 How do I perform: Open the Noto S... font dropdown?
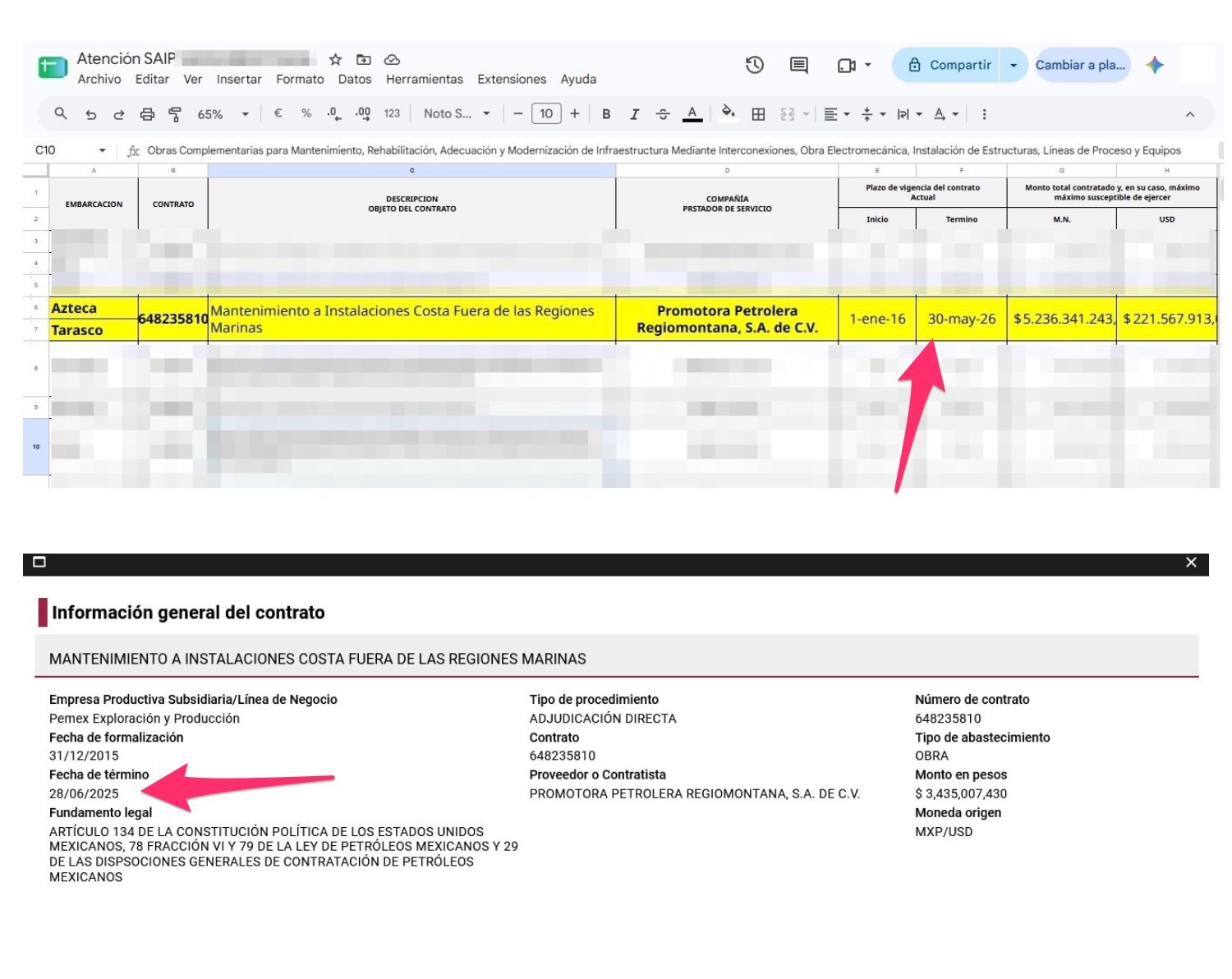(457, 113)
